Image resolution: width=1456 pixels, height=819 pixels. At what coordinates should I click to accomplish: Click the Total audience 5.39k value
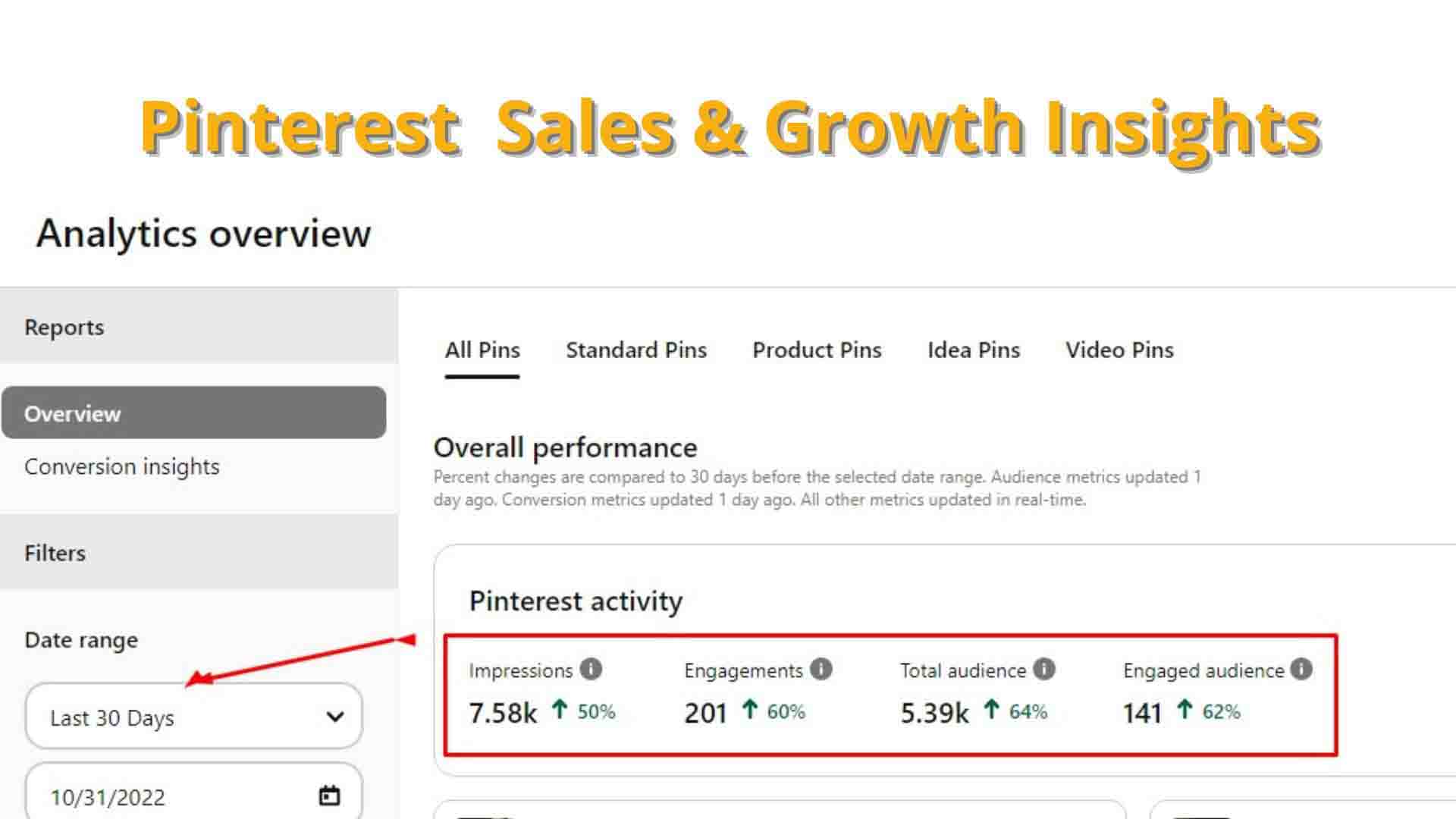[934, 713]
